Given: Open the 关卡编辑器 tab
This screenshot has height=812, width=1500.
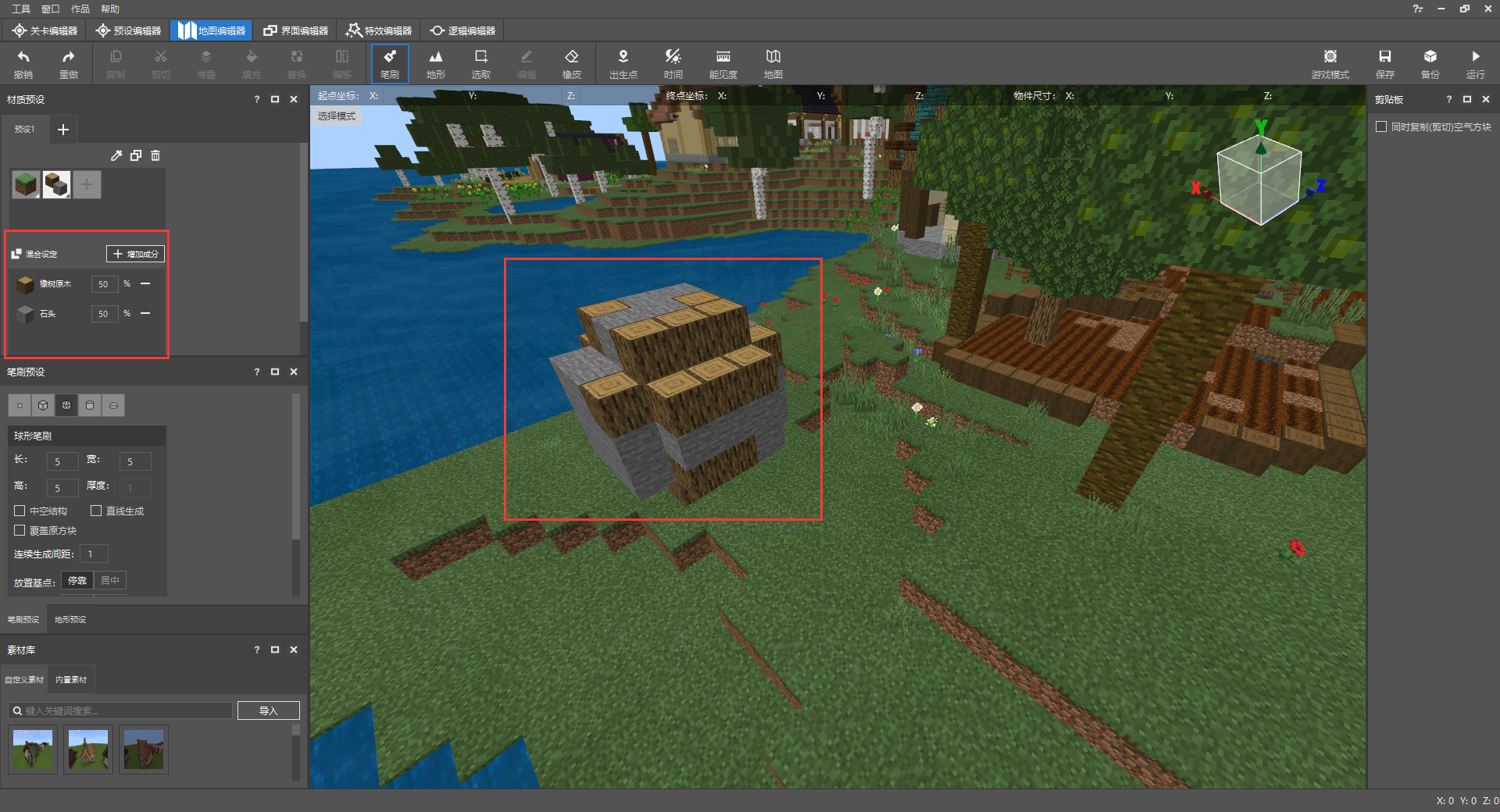Looking at the screenshot, I should click(45, 30).
